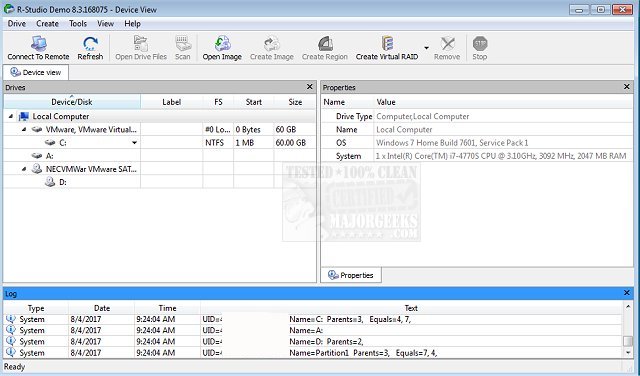Collapse the NECVMWar VMware SATA node
640x376 pixels.
[24, 169]
